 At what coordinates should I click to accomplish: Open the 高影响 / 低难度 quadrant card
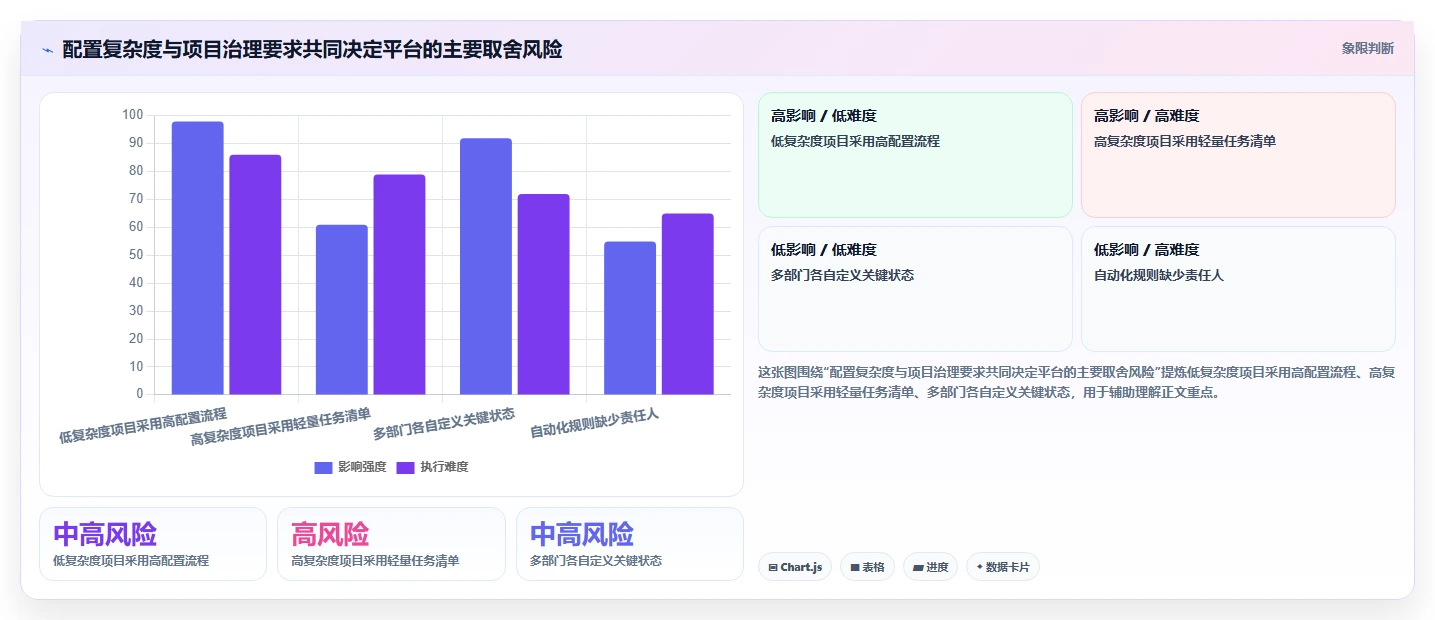pos(915,155)
